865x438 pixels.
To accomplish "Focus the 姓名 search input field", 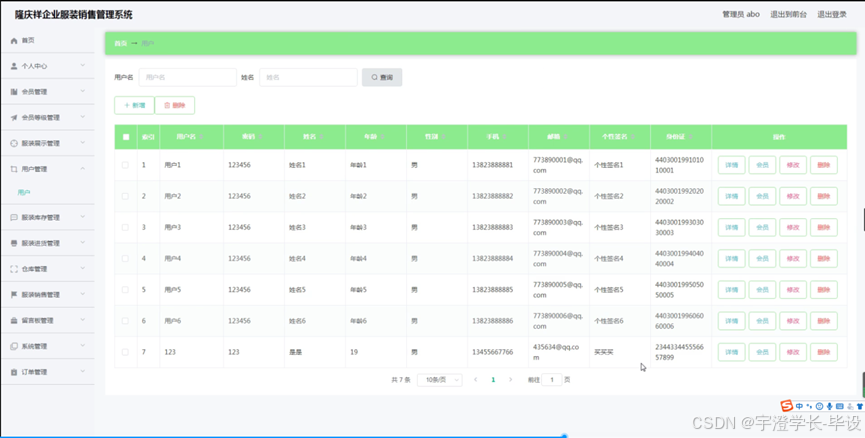I will (308, 78).
